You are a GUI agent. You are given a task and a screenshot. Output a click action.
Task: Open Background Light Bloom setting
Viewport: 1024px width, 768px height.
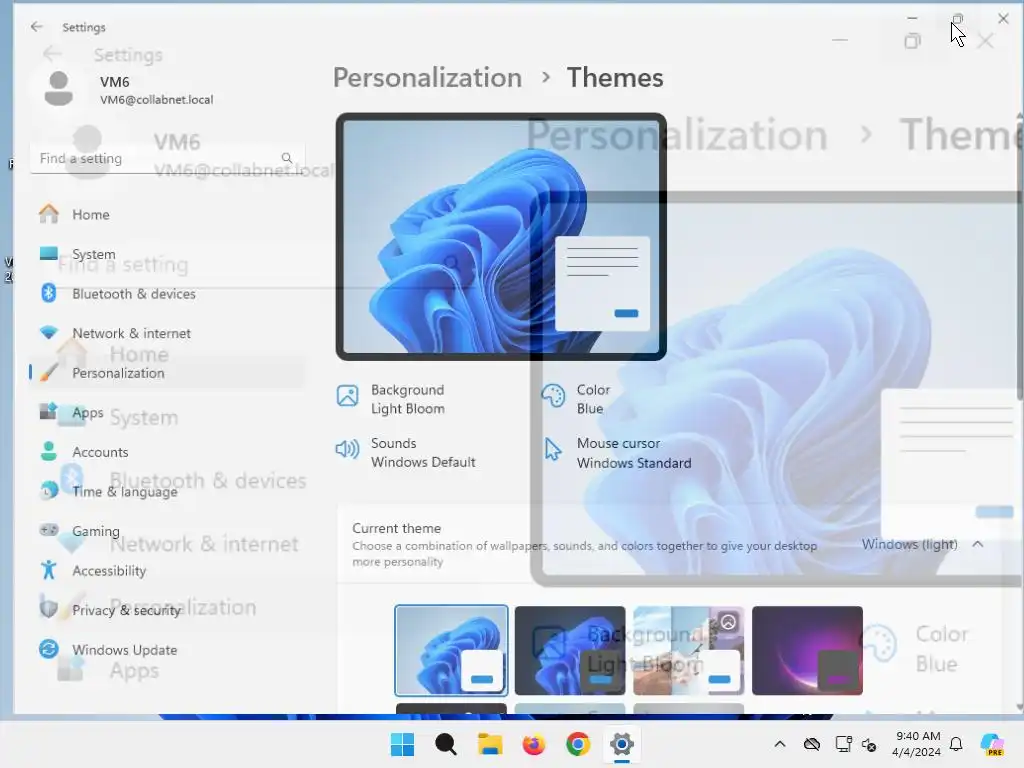(391, 399)
